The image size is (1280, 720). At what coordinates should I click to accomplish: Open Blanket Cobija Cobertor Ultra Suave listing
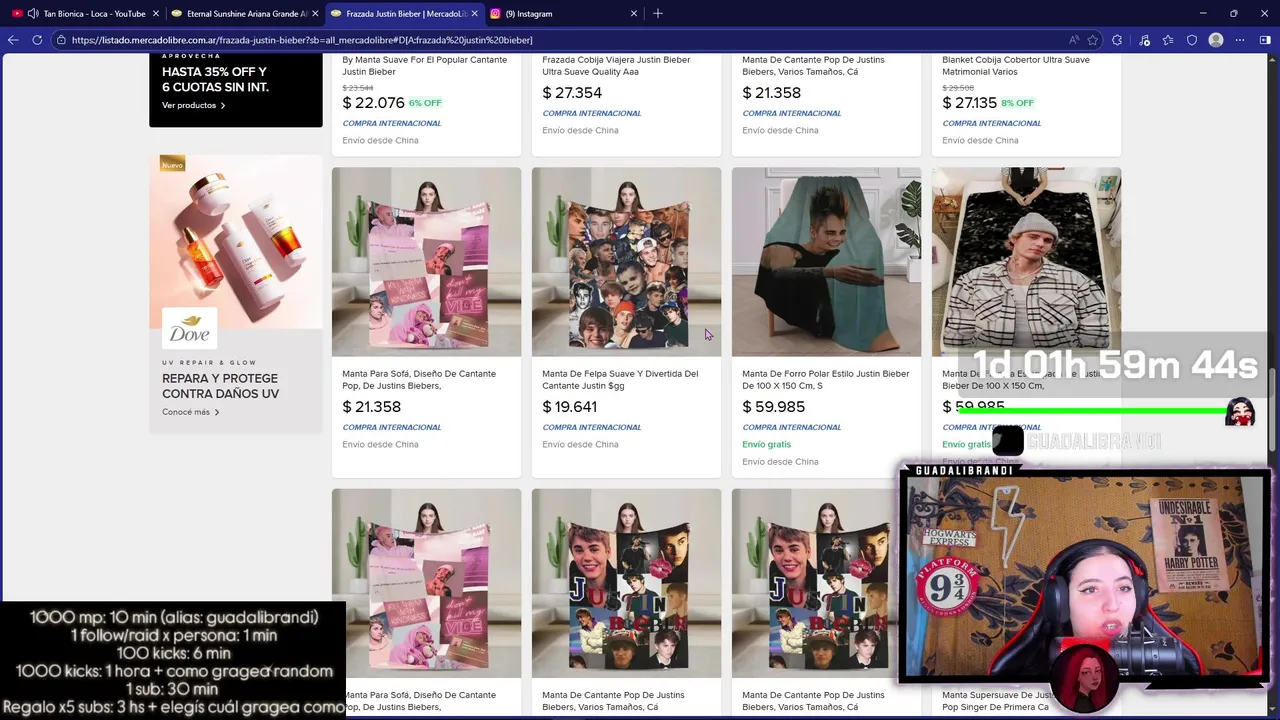[x=1016, y=66]
